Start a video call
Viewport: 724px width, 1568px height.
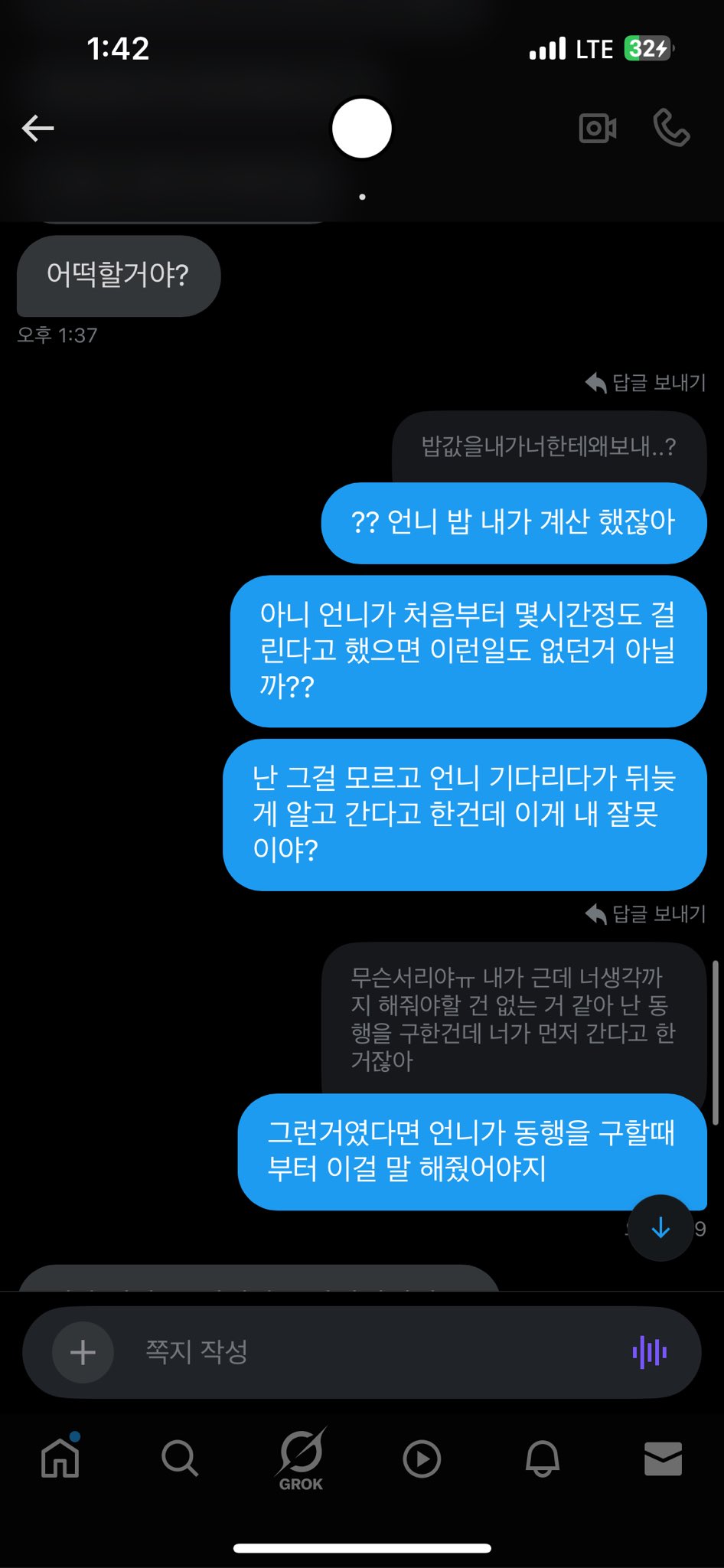point(598,128)
